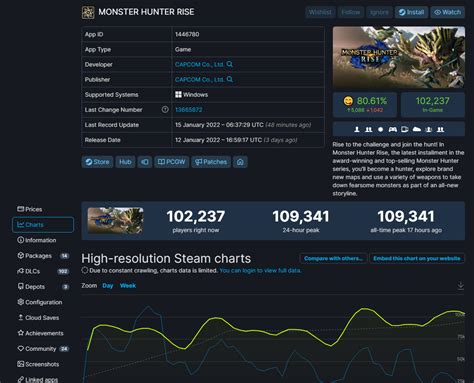Image resolution: width=474 pixels, height=383 pixels.
Task: Open the Achievements sidebar tab
Action: (x=43, y=333)
